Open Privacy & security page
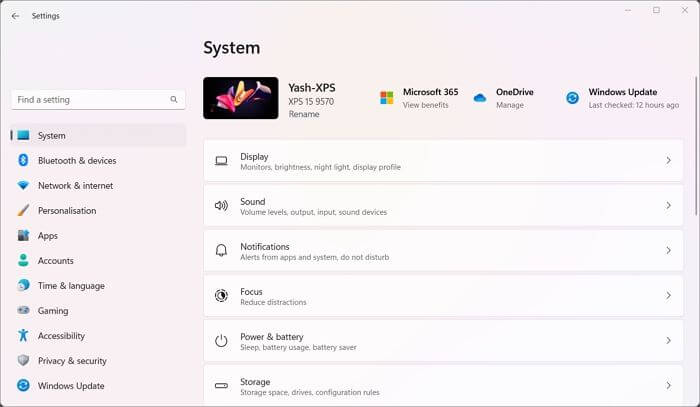 [x=98, y=360]
